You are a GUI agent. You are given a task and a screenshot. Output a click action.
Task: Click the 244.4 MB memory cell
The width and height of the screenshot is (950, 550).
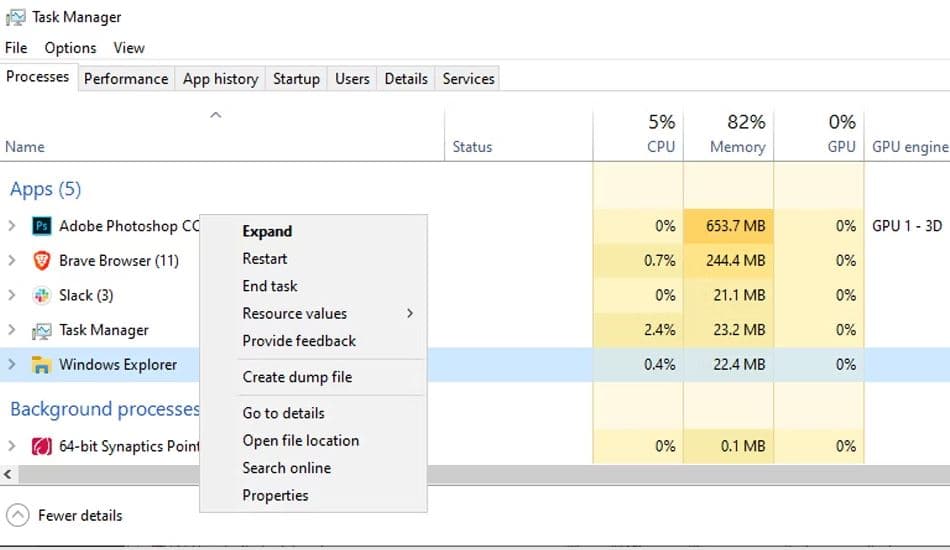tap(729, 260)
